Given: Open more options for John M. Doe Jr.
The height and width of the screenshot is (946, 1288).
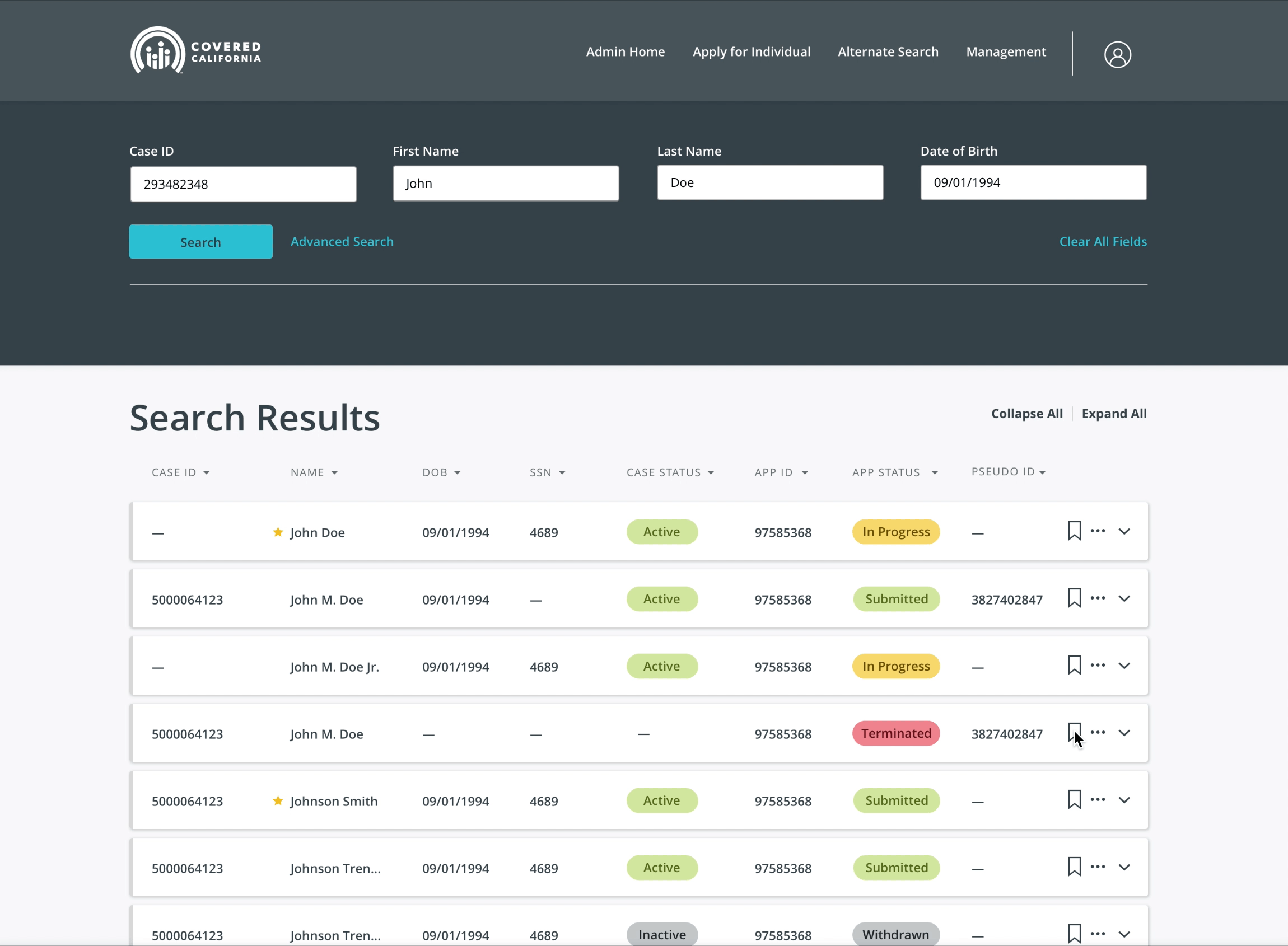Looking at the screenshot, I should 1097,666.
